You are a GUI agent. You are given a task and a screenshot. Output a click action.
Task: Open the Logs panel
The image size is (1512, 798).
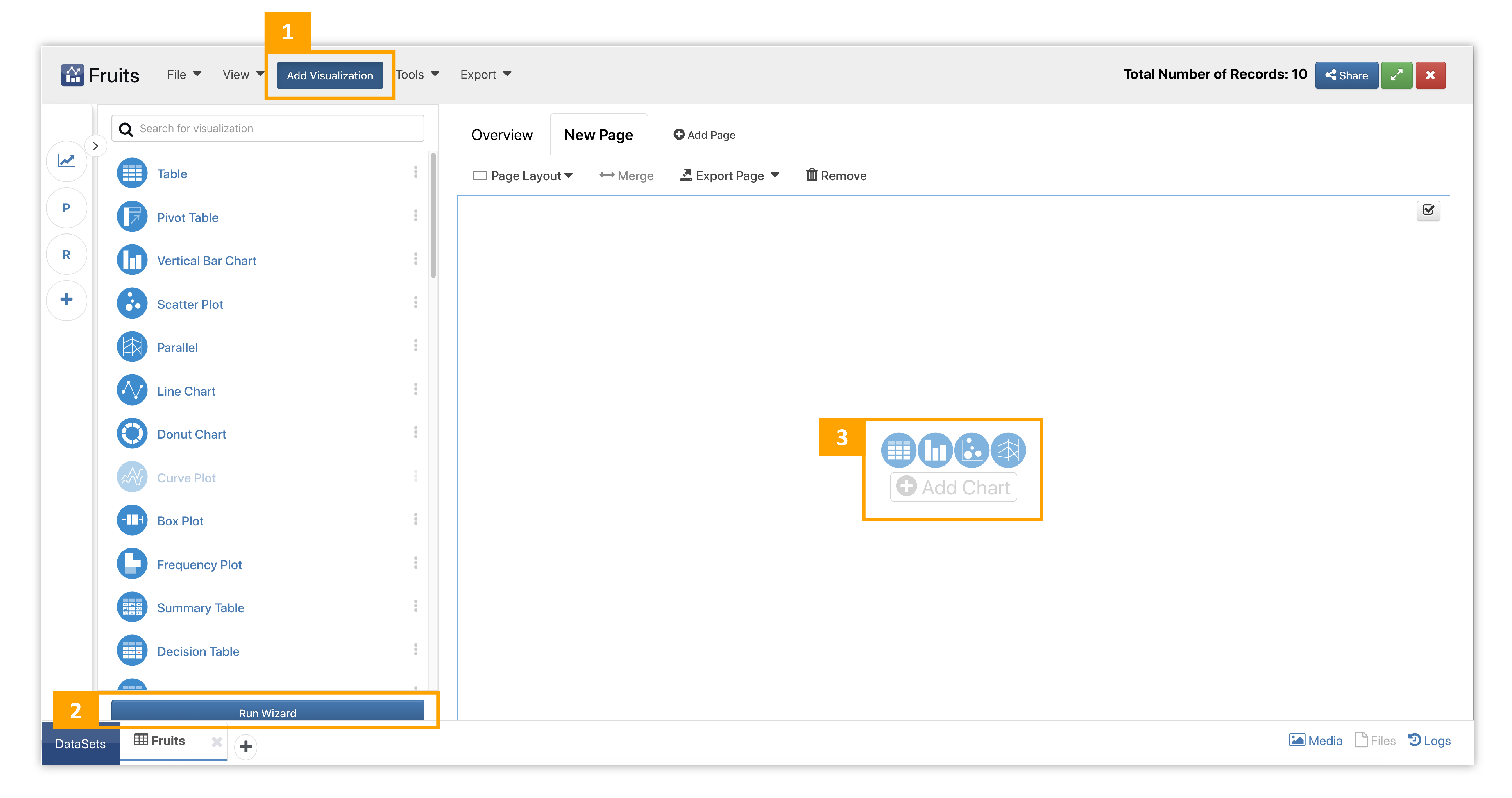pyautogui.click(x=1429, y=741)
